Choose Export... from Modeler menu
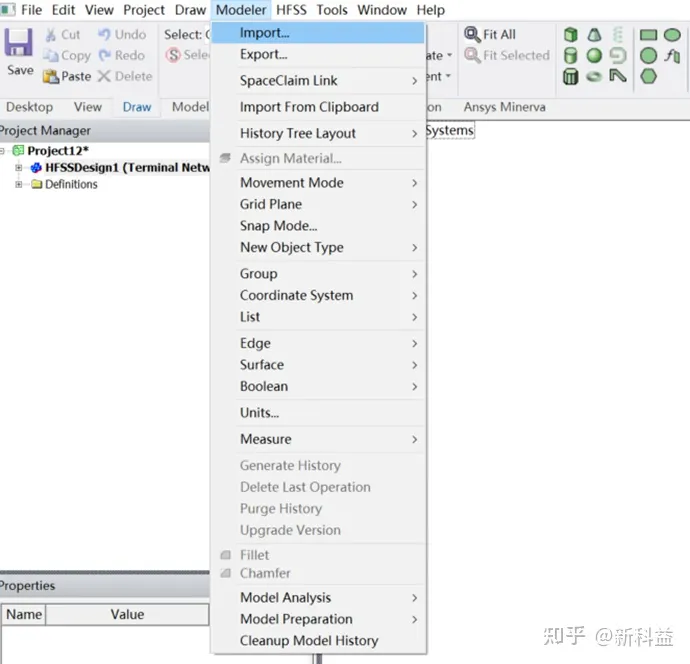690x664 pixels. tap(319, 55)
